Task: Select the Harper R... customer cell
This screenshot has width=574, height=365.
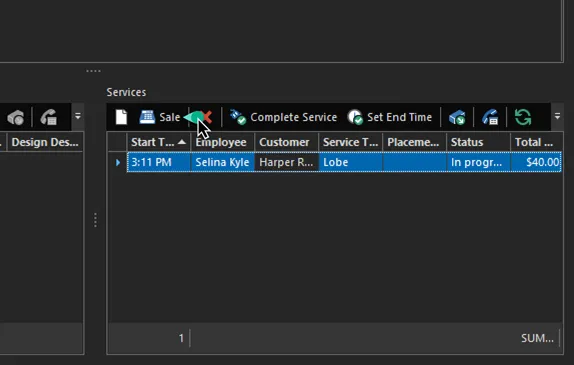Action: 286,162
